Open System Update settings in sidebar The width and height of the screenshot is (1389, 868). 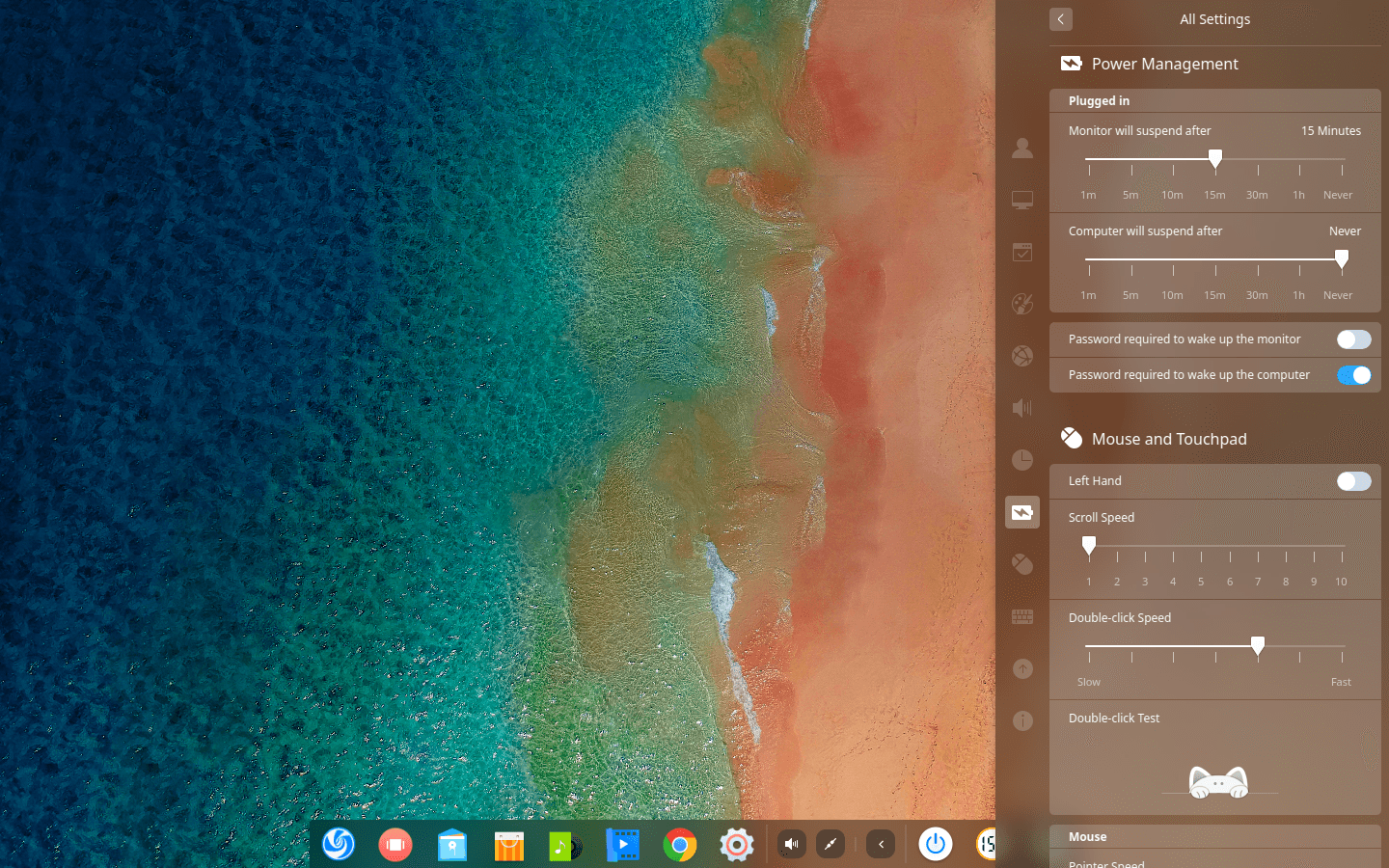pos(1021,668)
